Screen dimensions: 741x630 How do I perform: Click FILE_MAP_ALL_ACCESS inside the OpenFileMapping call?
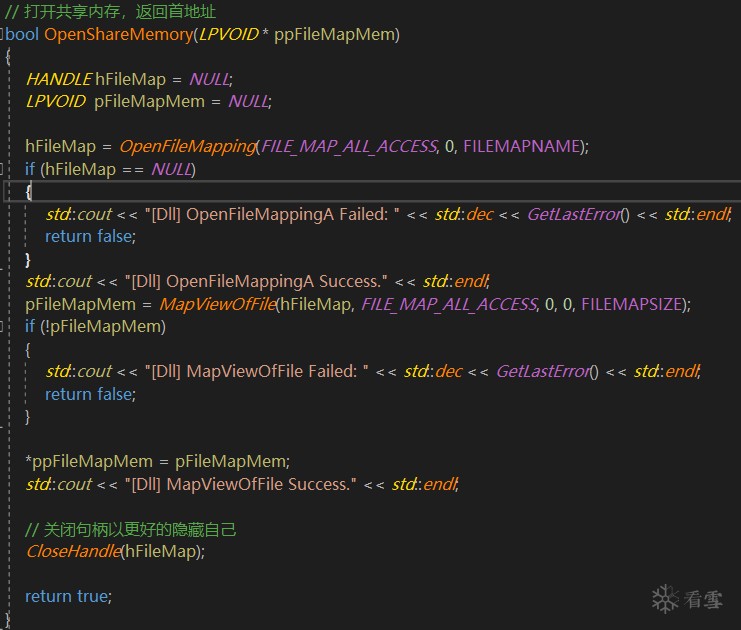click(x=349, y=147)
